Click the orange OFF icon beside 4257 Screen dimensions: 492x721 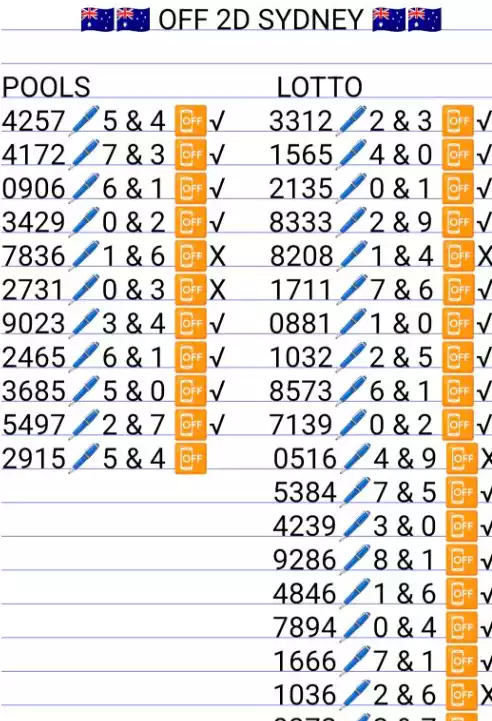(190, 120)
